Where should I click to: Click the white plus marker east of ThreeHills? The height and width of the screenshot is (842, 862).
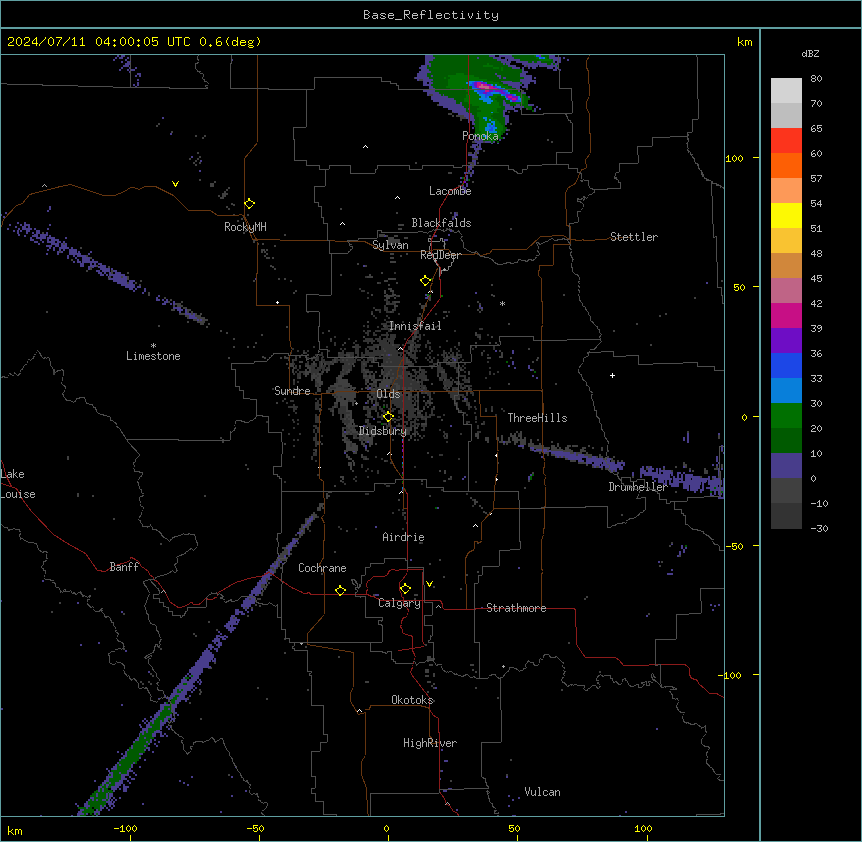612,375
